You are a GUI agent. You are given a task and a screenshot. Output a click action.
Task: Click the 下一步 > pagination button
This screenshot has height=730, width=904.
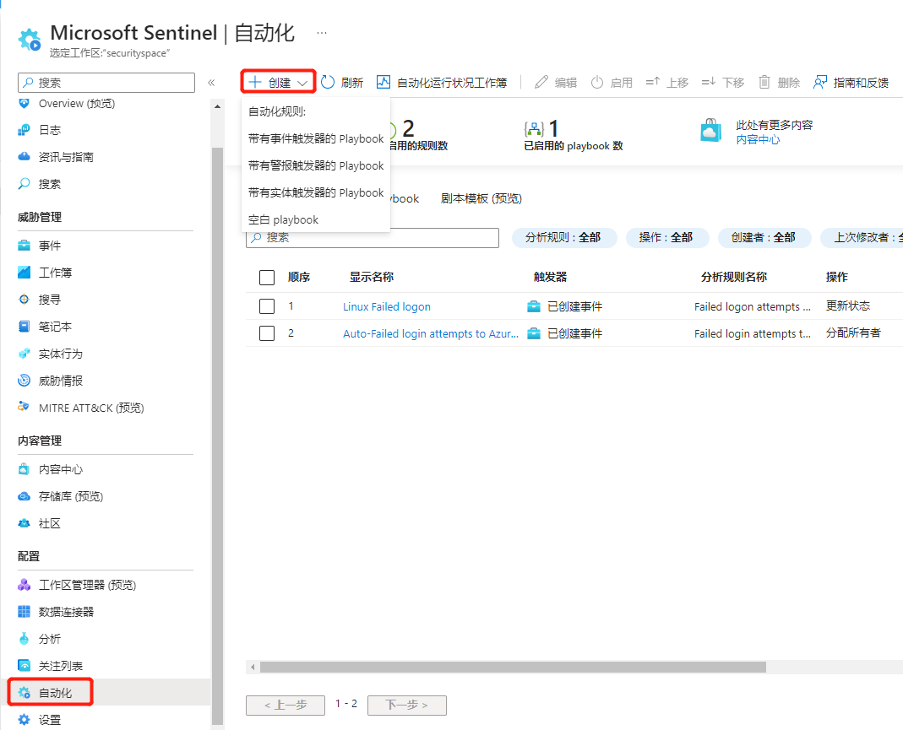pyautogui.click(x=407, y=705)
